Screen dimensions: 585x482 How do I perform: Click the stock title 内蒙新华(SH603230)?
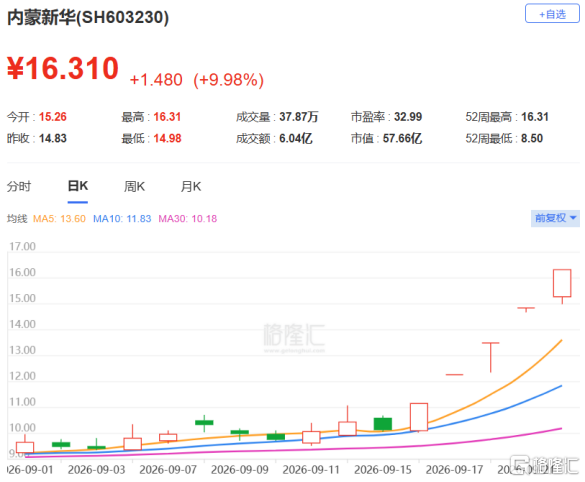point(88,17)
